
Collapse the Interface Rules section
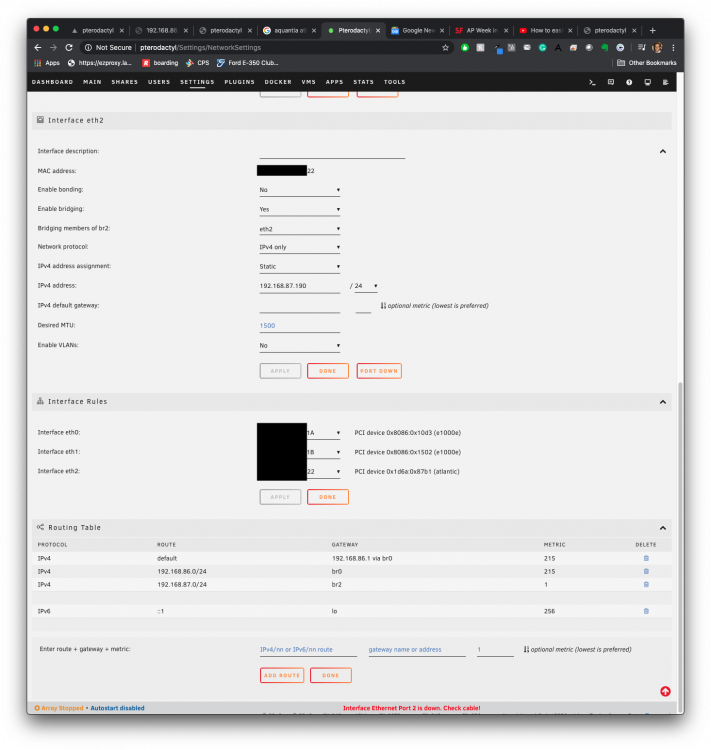tap(663, 402)
